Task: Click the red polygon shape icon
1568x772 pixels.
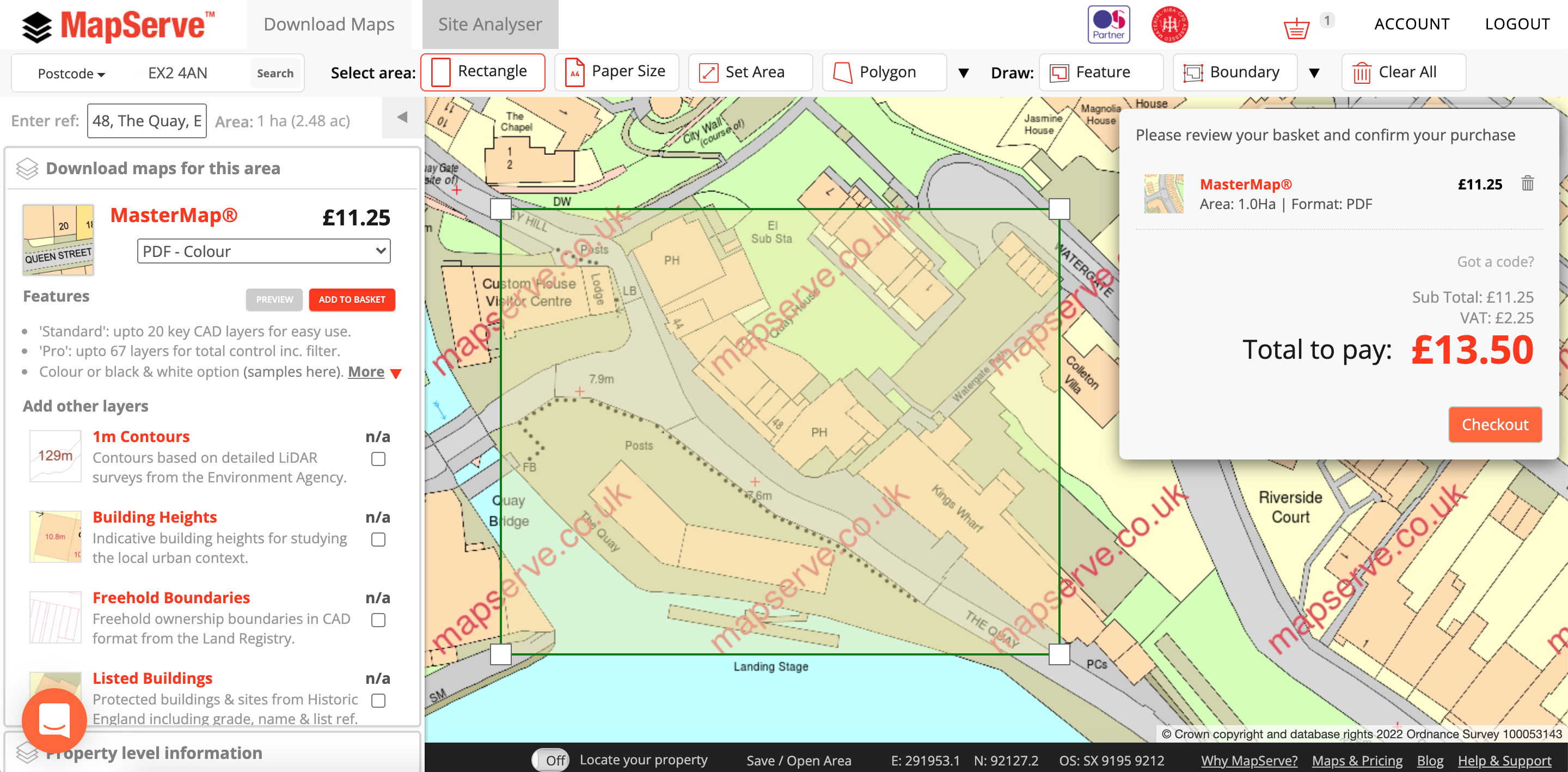Action: [x=842, y=72]
